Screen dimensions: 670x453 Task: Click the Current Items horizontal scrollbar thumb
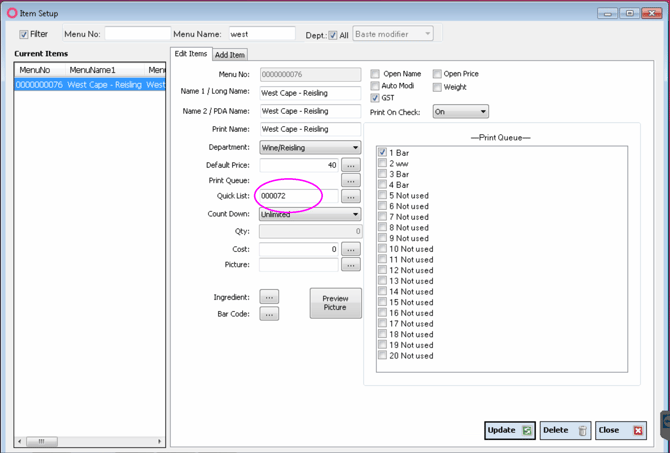42,441
